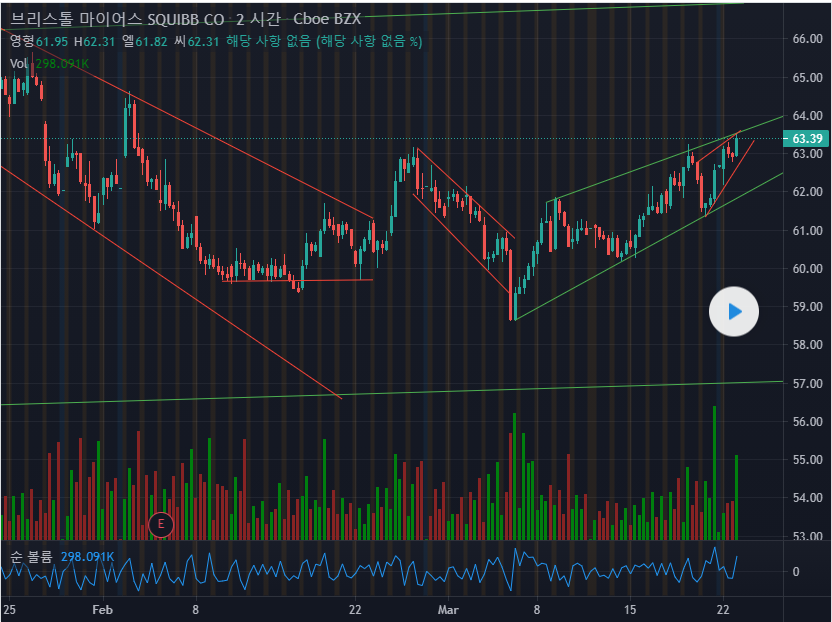Click the 54.00 price axis label

coord(807,498)
